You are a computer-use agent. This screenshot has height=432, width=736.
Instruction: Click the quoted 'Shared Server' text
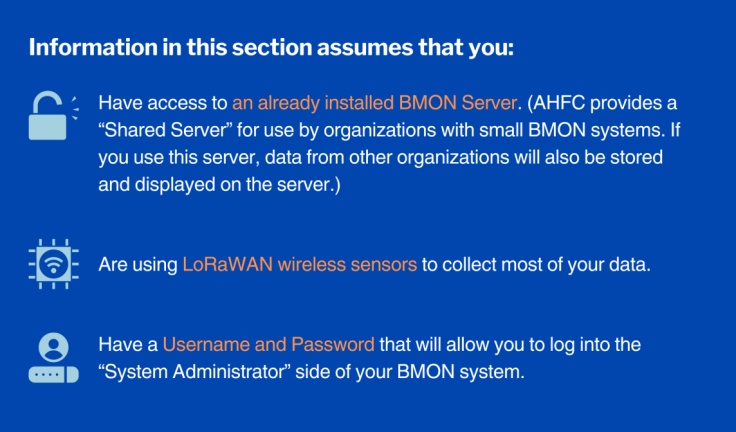(x=165, y=130)
